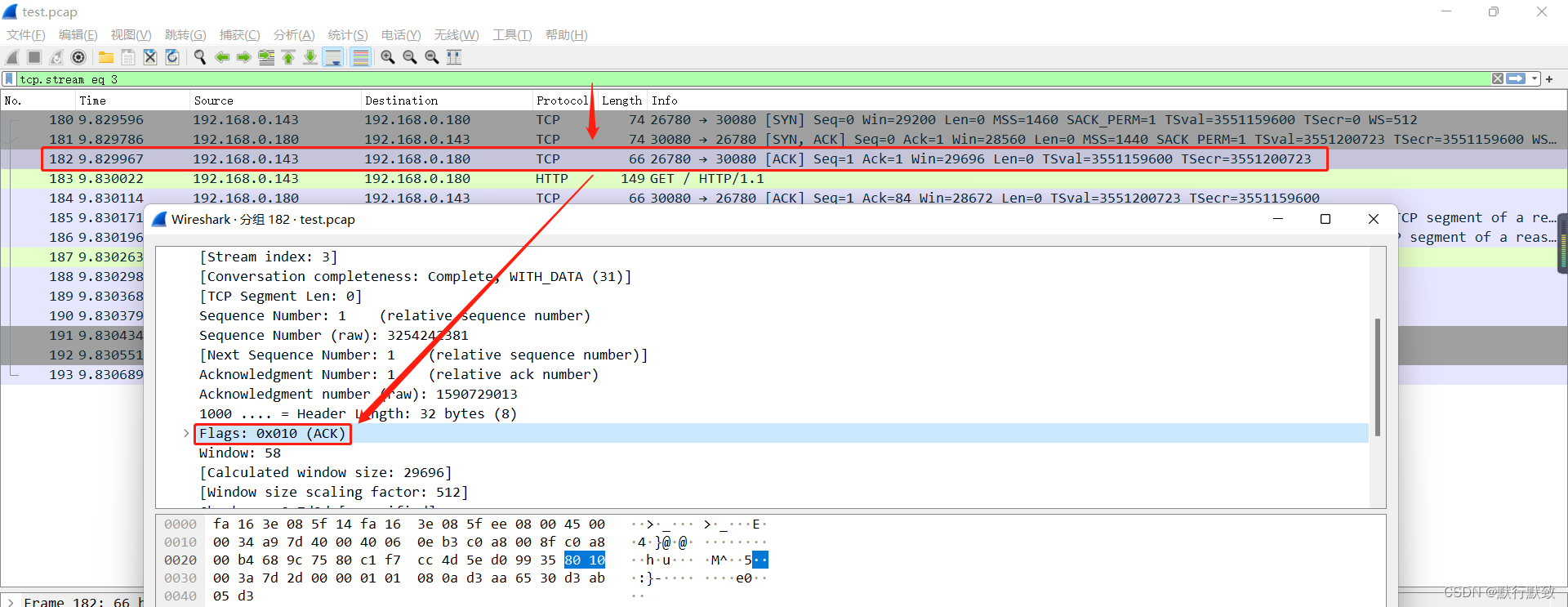Click the zoom out magnifier icon
The image size is (1568, 607).
coord(410,57)
